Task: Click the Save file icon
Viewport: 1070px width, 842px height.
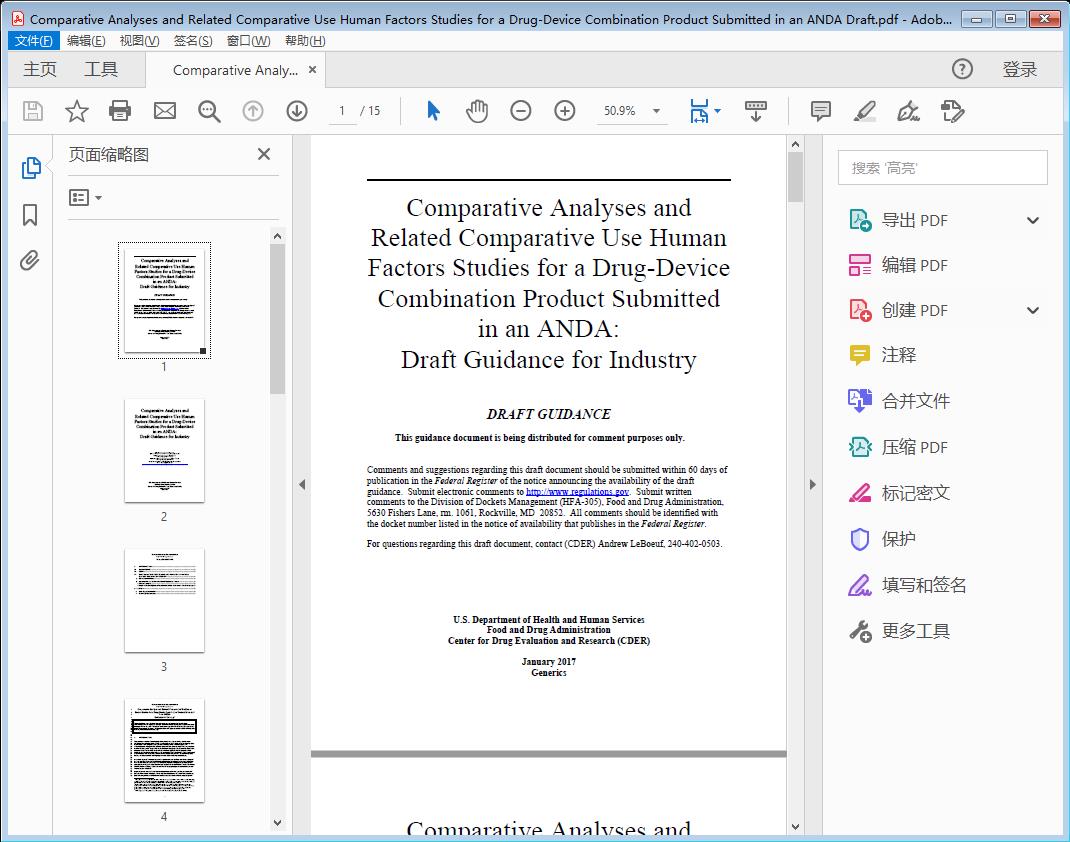Action: click(x=31, y=111)
